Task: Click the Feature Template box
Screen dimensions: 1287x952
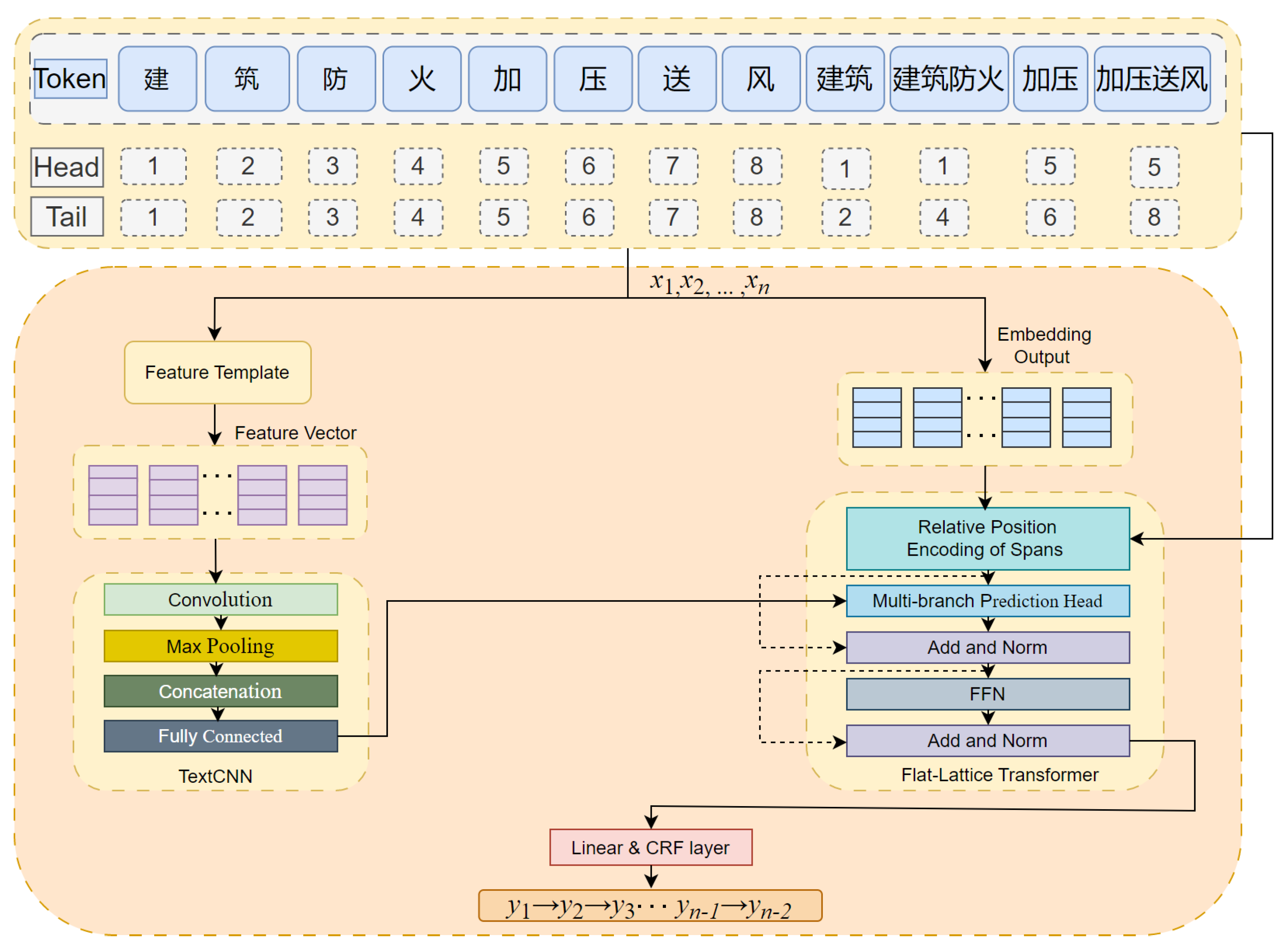Action: click(x=217, y=372)
